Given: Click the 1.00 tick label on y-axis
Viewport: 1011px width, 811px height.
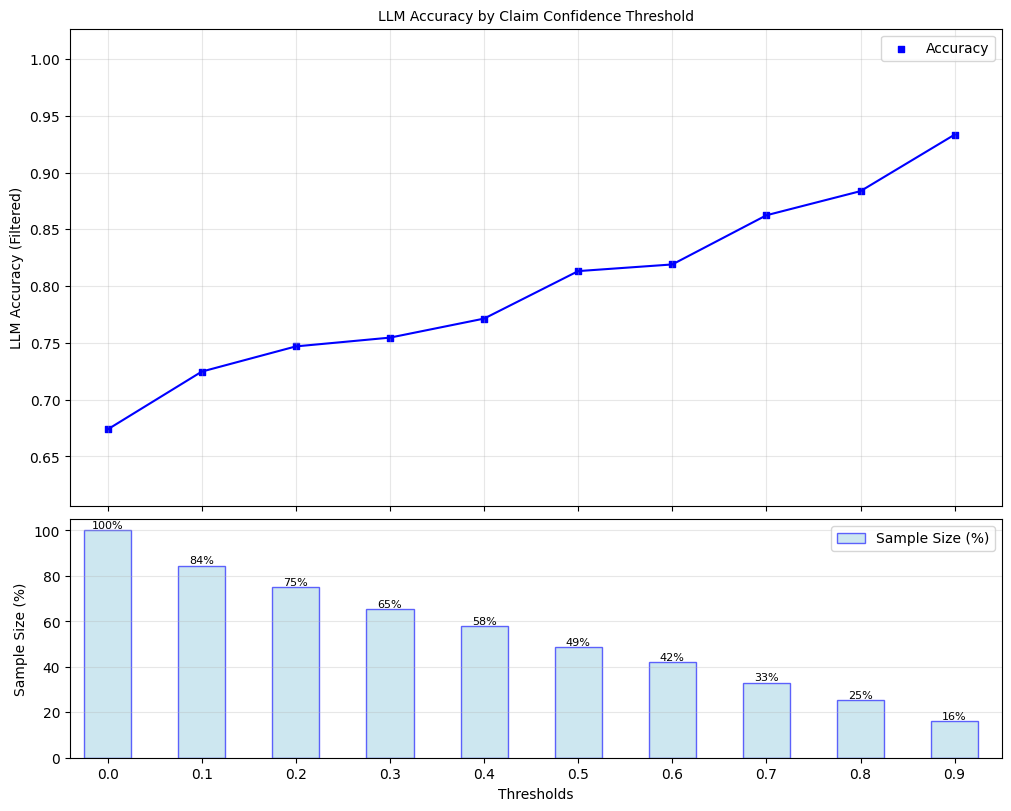Looking at the screenshot, I should [x=44, y=60].
